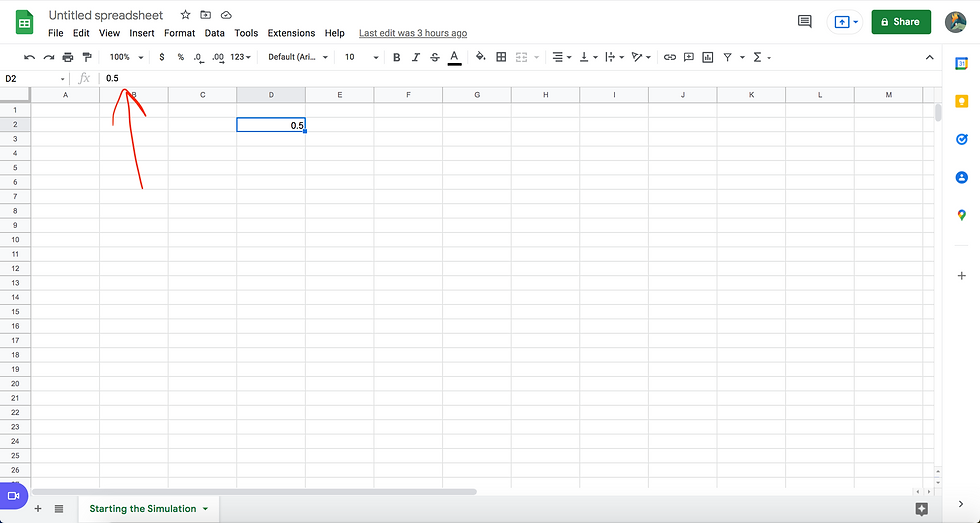Open the font family dropdown
This screenshot has height=523, width=980.
pyautogui.click(x=298, y=57)
